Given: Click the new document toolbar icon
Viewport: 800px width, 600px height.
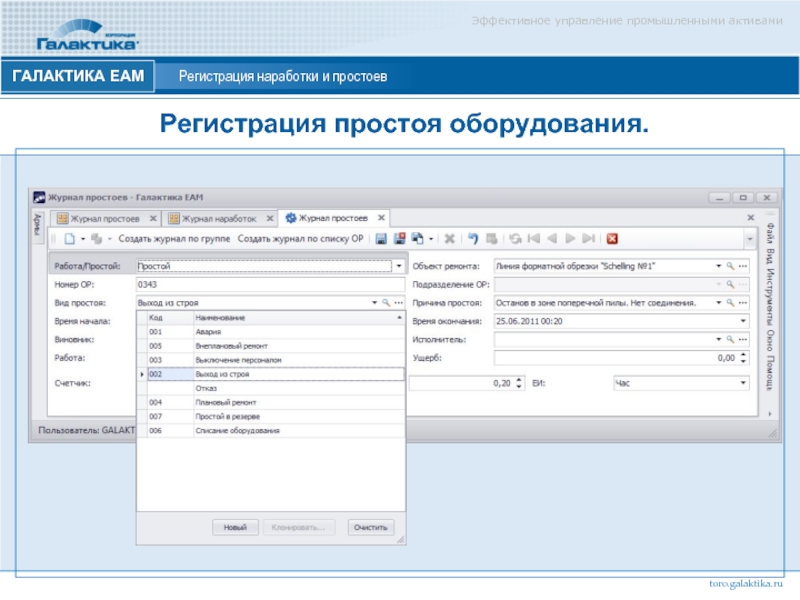Looking at the screenshot, I should (x=70, y=239).
